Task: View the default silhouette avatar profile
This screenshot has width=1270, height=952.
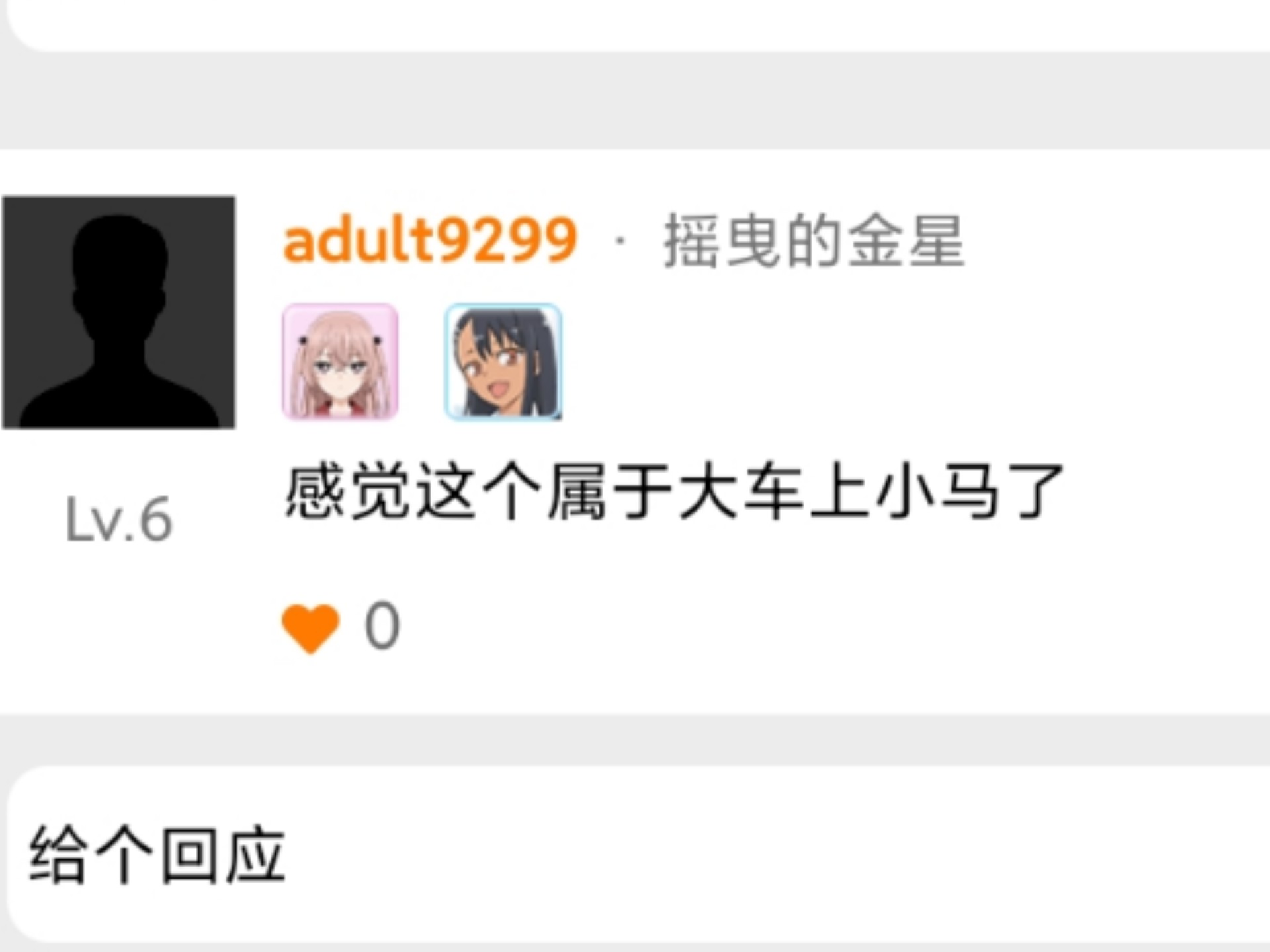Action: tap(118, 312)
